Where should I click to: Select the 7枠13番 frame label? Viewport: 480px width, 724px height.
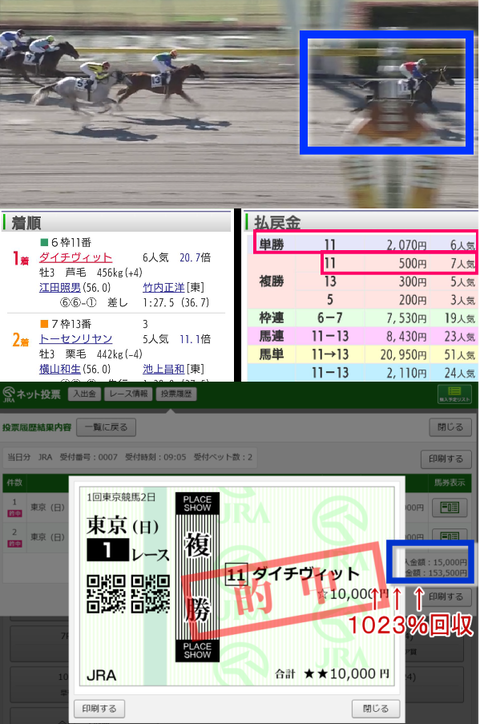pyautogui.click(x=66, y=324)
